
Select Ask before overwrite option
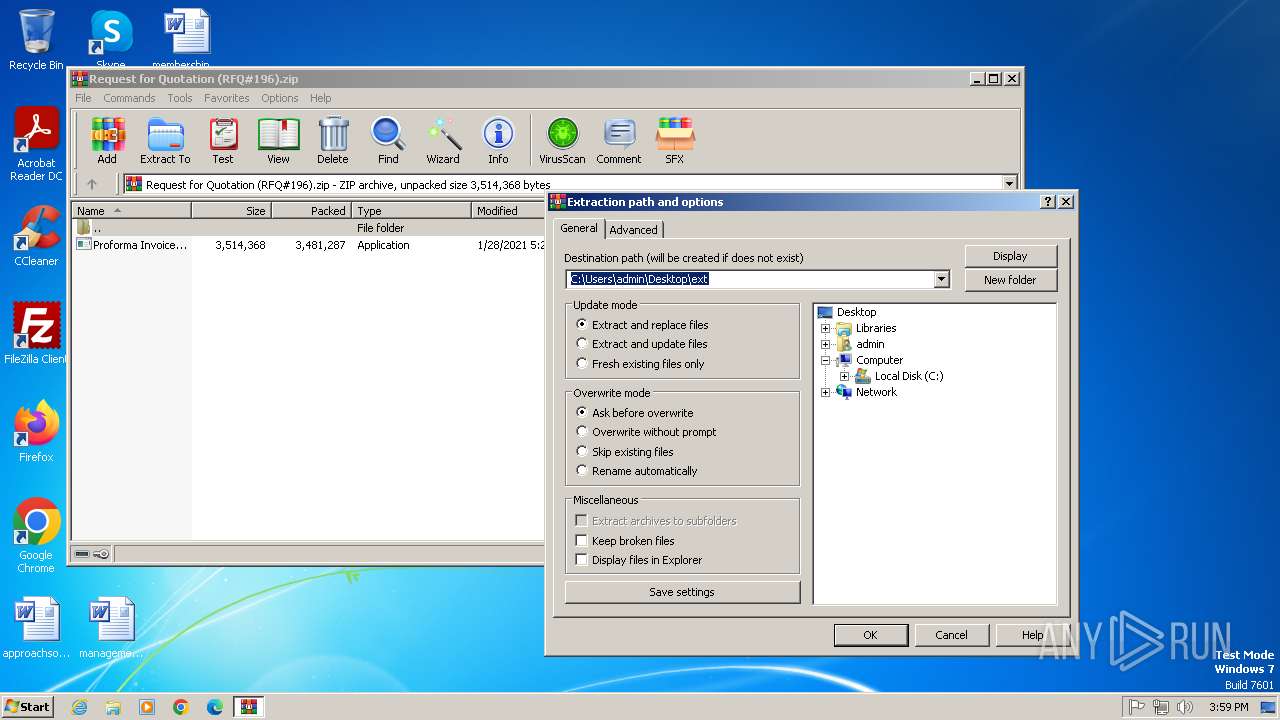coord(635,413)
